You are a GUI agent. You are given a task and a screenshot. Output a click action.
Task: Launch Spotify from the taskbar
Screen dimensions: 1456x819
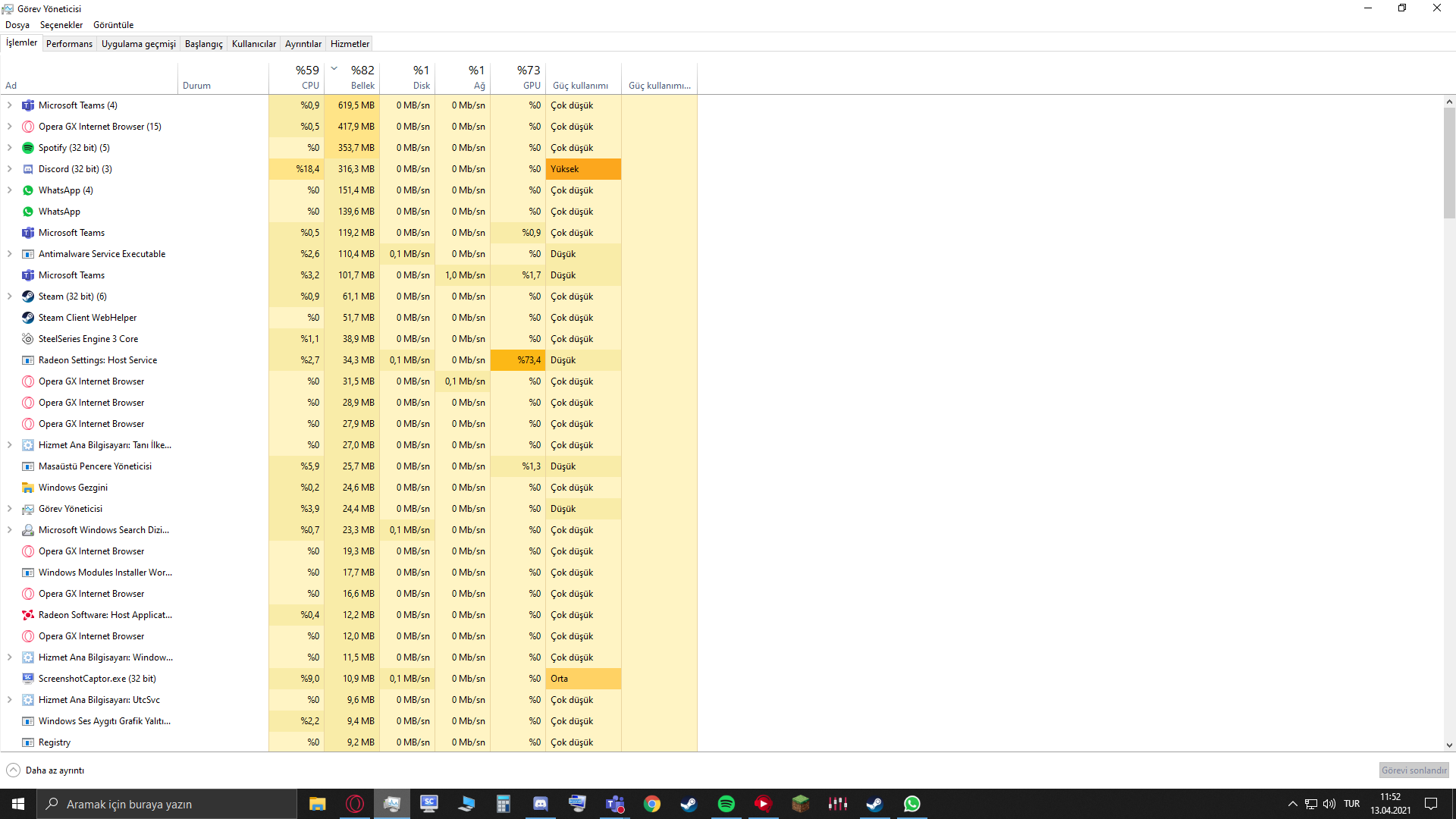(x=726, y=803)
